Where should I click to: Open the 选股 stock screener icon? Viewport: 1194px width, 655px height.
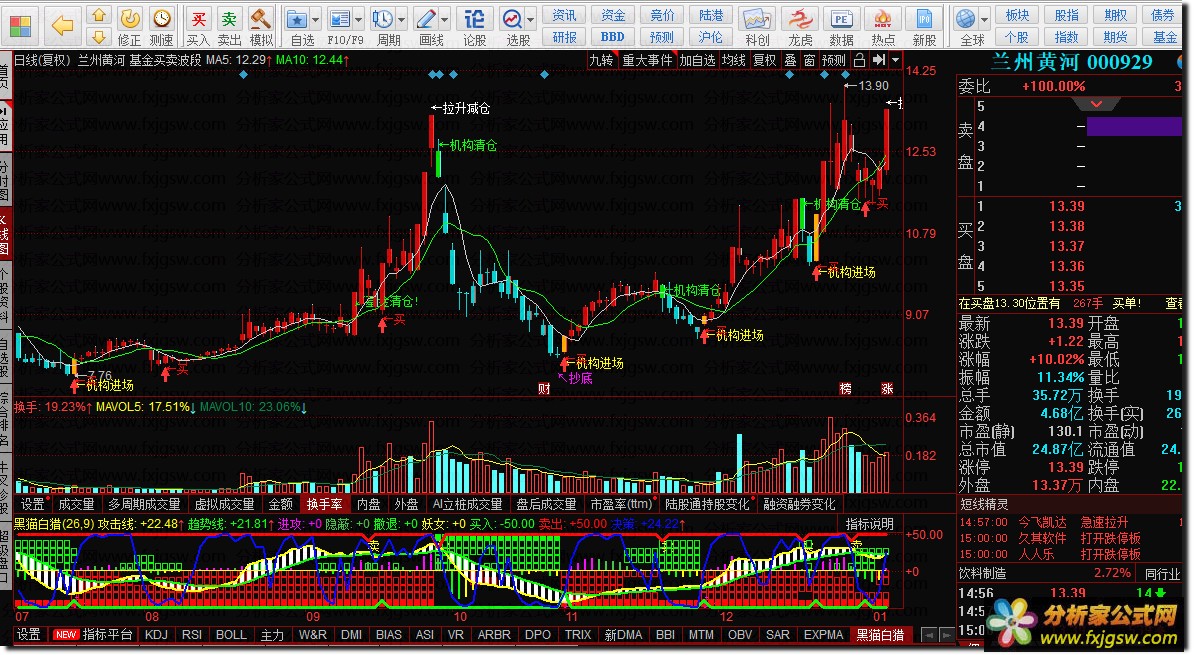click(x=512, y=18)
